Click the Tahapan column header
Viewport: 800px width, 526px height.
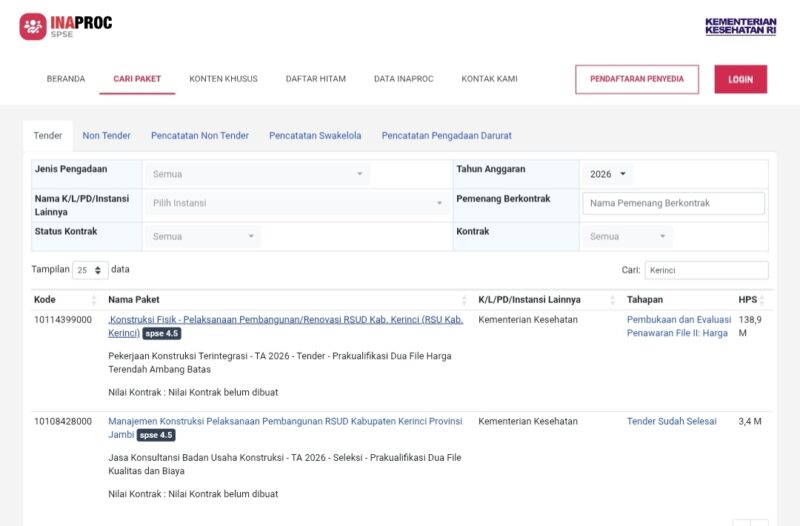click(645, 300)
